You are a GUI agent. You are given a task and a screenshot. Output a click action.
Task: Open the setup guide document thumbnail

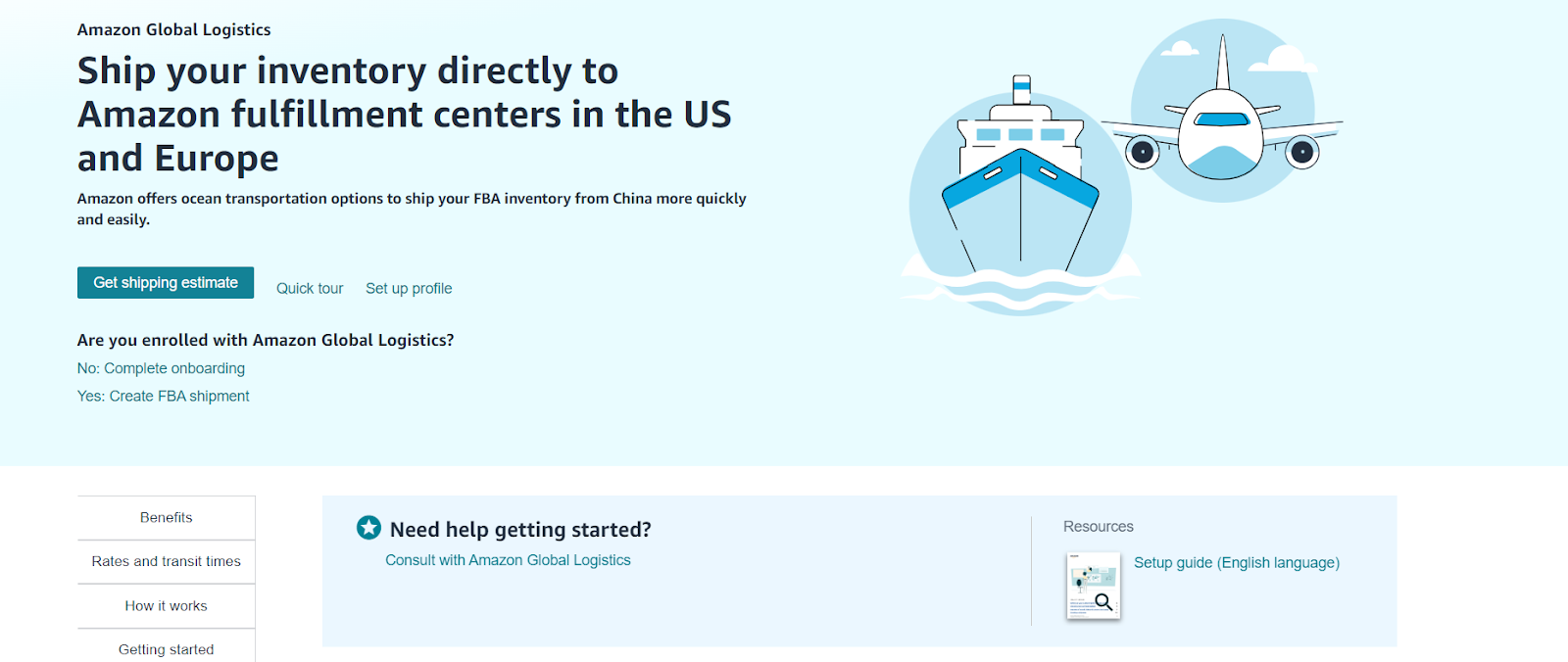pos(1093,586)
